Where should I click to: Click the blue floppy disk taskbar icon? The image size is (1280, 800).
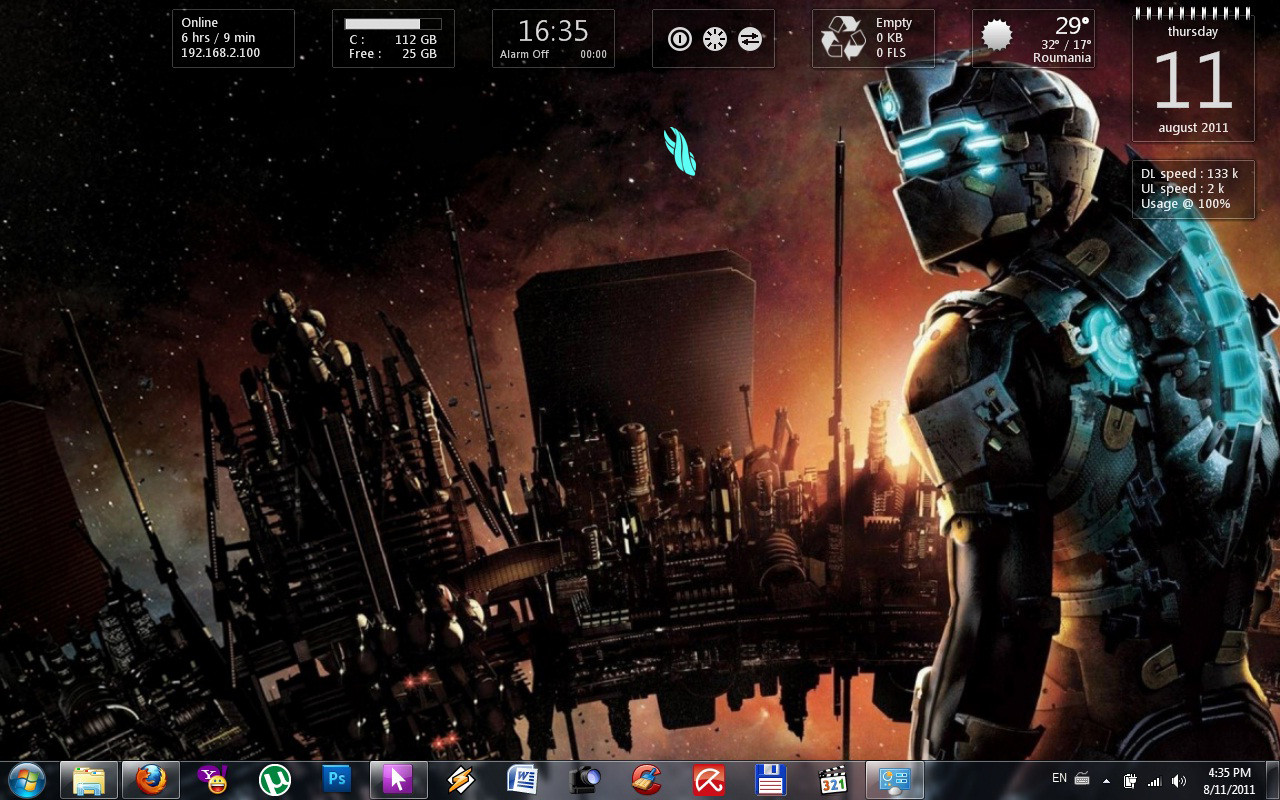[771, 779]
